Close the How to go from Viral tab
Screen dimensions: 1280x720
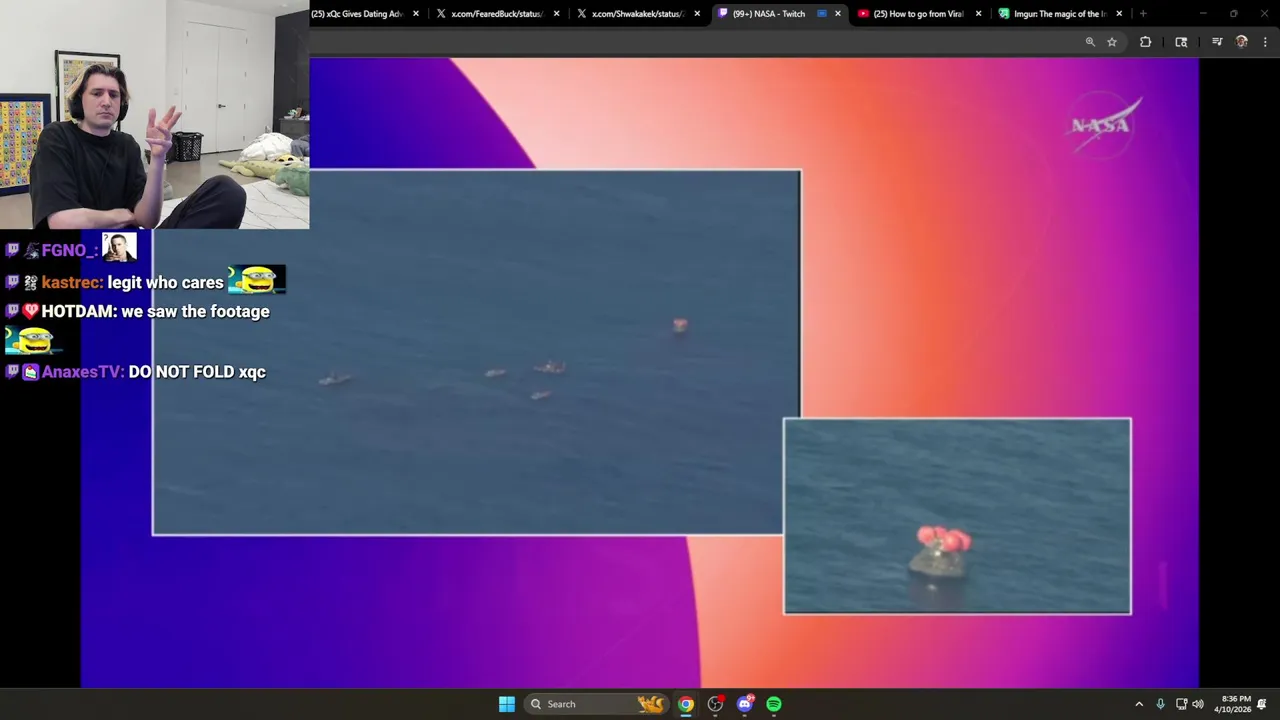click(x=978, y=14)
